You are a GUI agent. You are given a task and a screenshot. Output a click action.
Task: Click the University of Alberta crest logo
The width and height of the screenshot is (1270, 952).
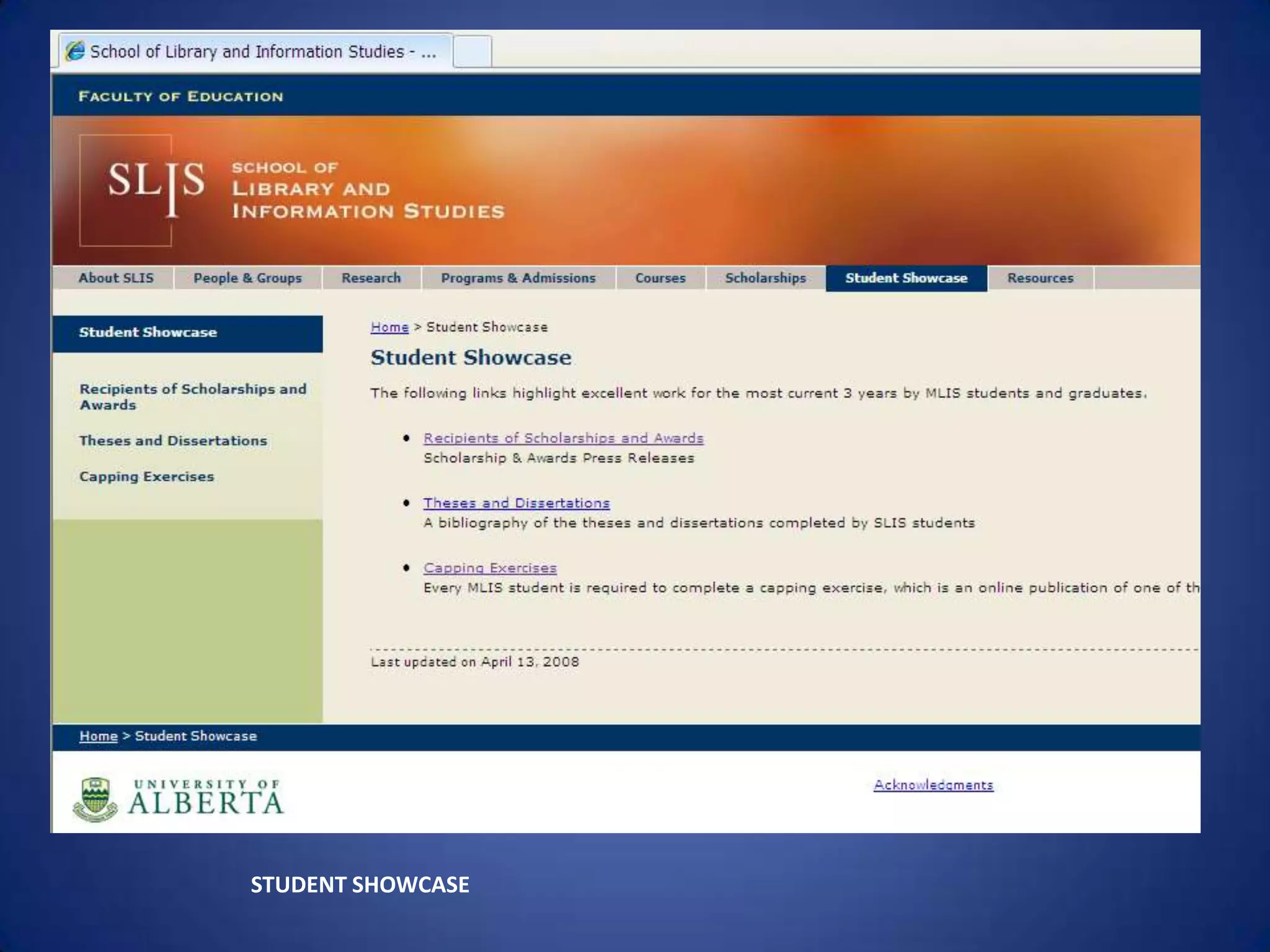(95, 800)
